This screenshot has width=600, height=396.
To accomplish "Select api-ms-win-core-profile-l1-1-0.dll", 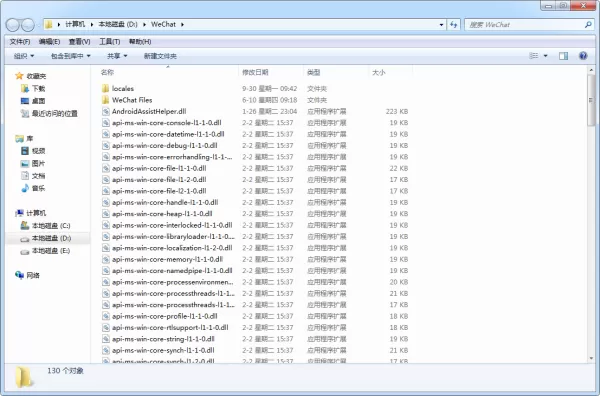I will [165, 316].
